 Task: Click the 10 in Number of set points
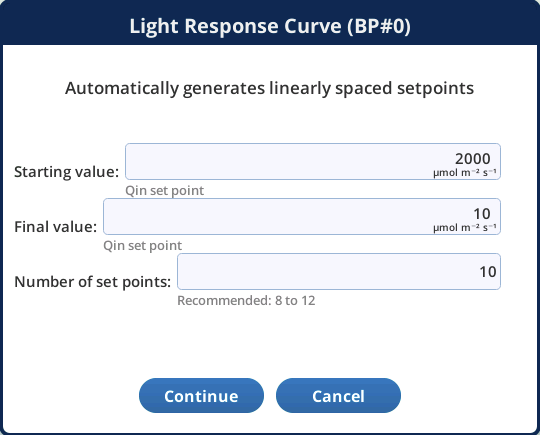488,272
